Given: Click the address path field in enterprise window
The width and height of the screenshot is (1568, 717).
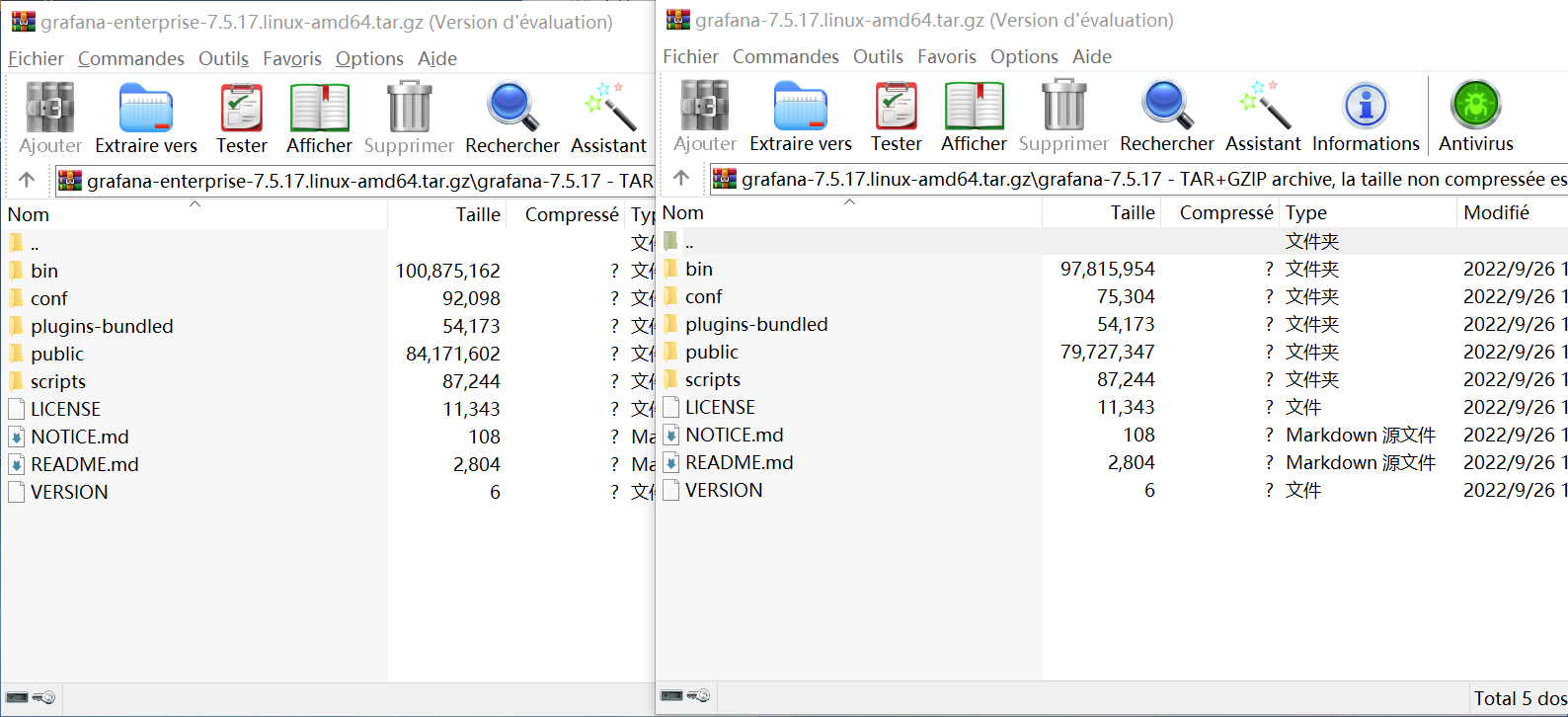Looking at the screenshot, I should (353, 181).
